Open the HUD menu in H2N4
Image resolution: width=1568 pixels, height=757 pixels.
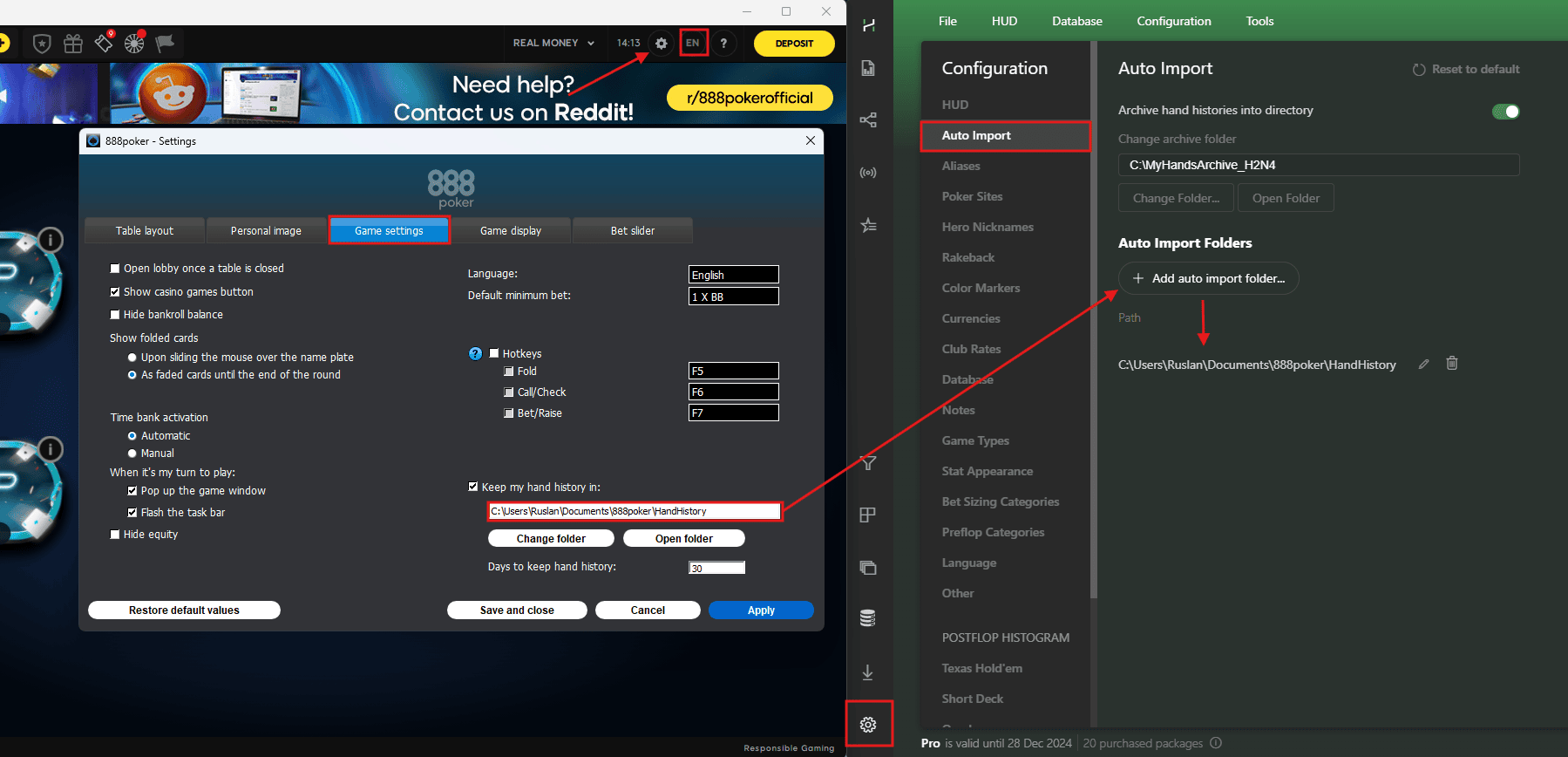[1004, 21]
